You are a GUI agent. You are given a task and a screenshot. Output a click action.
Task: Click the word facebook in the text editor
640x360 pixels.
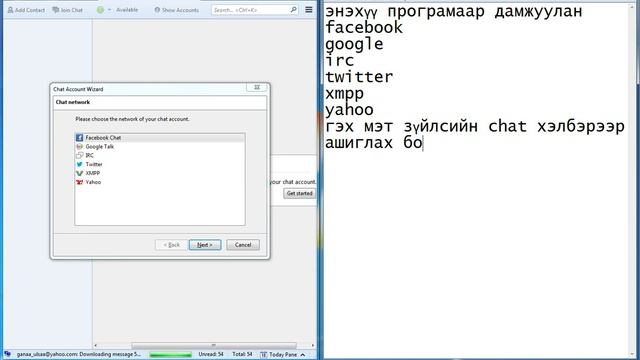(364, 28)
